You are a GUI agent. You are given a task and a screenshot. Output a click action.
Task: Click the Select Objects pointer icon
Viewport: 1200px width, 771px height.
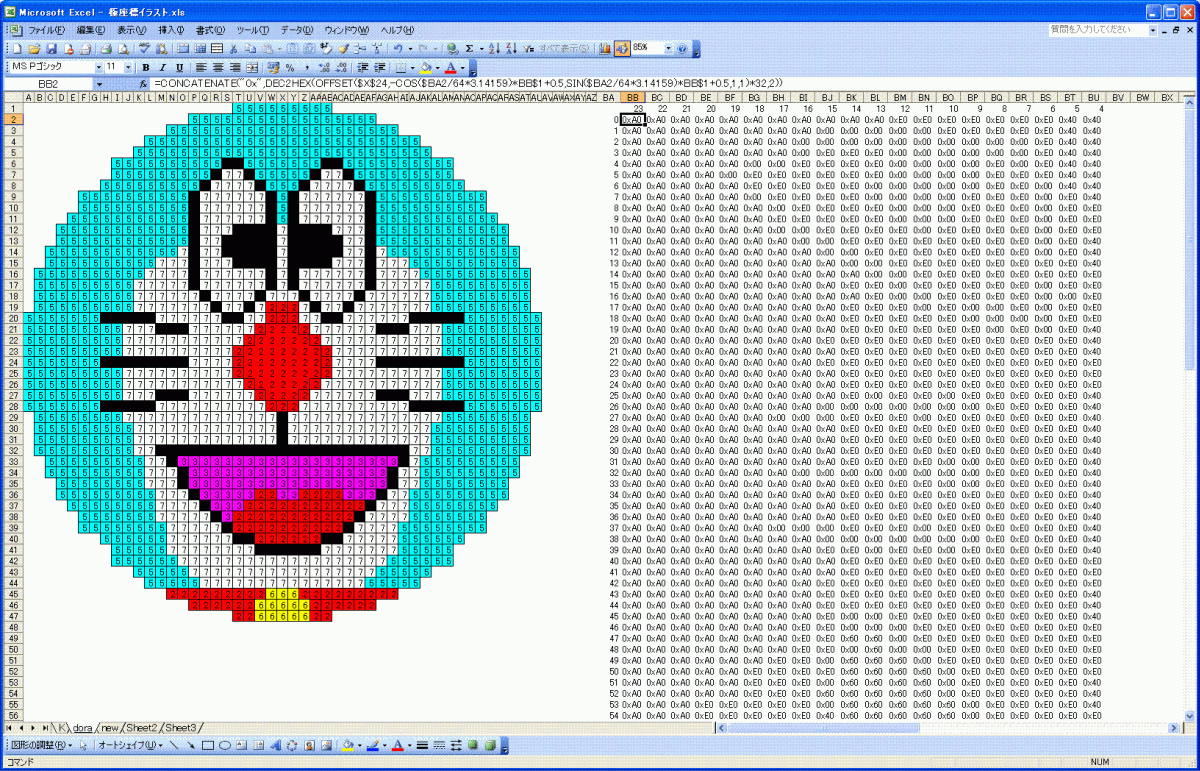pyautogui.click(x=83, y=745)
